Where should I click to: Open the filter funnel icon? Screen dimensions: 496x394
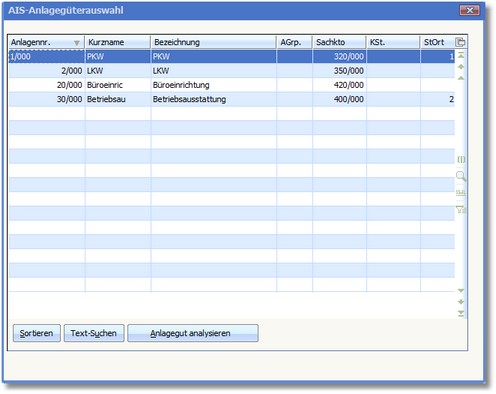pos(461,209)
